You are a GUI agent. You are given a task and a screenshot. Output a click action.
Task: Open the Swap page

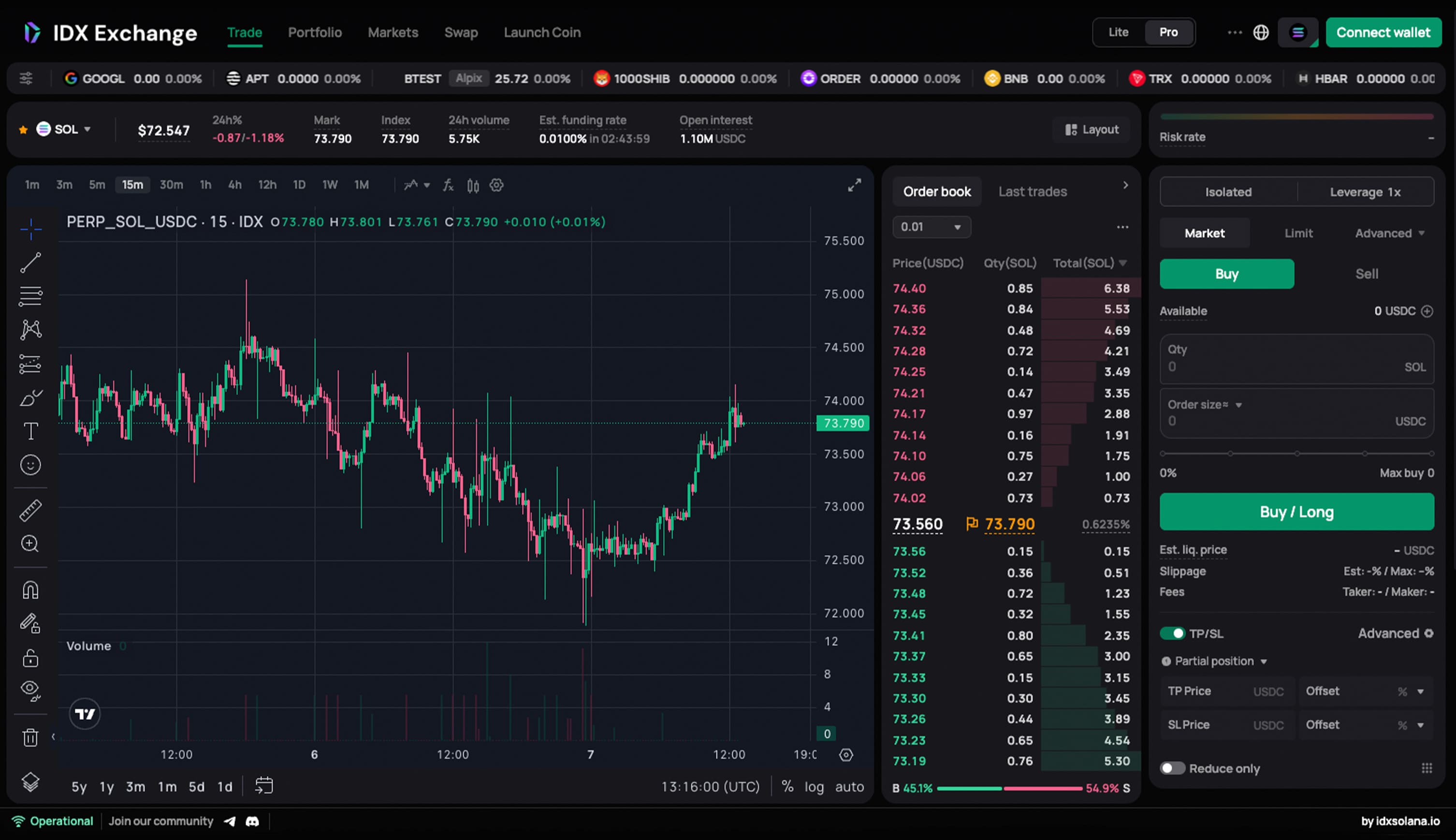461,32
